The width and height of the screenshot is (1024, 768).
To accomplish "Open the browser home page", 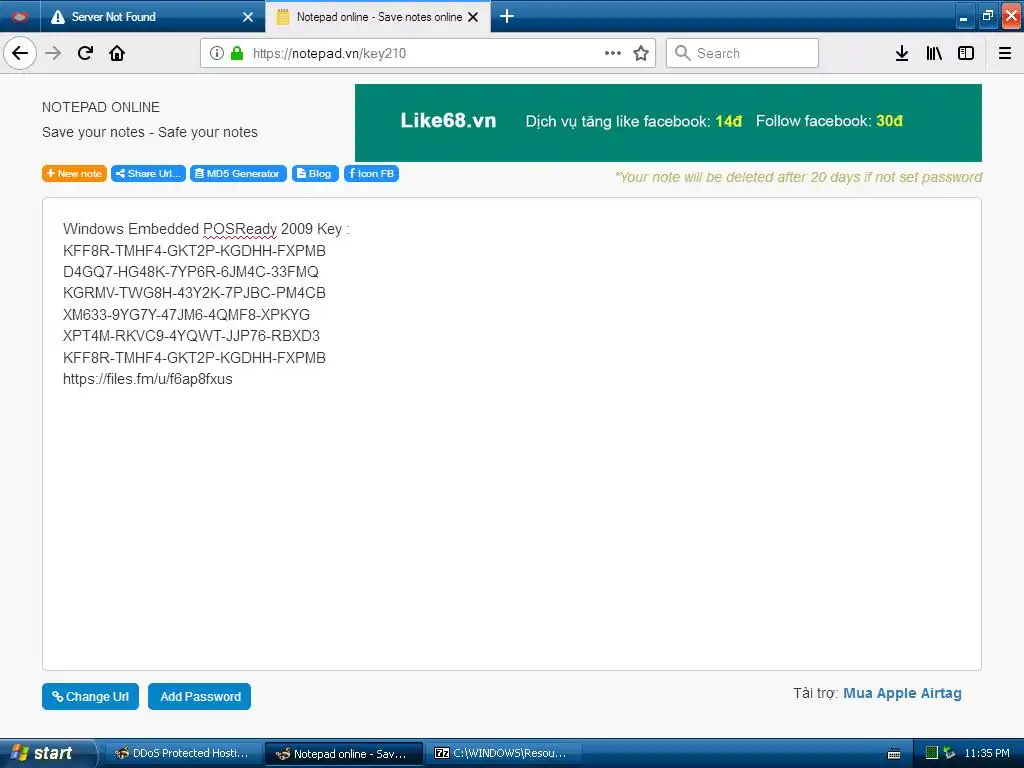I will pyautogui.click(x=117, y=53).
